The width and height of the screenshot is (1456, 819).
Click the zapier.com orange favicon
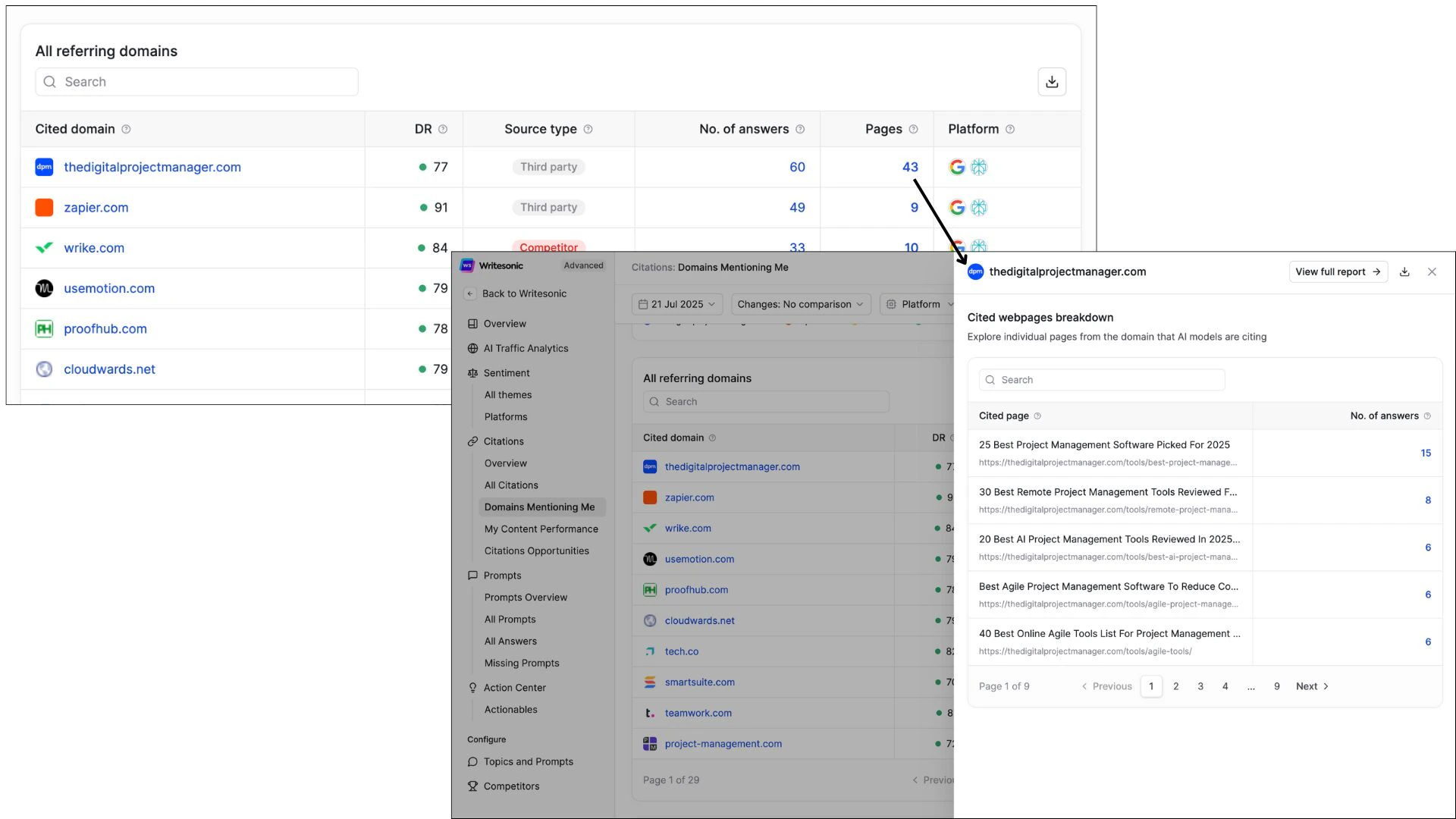pos(44,208)
